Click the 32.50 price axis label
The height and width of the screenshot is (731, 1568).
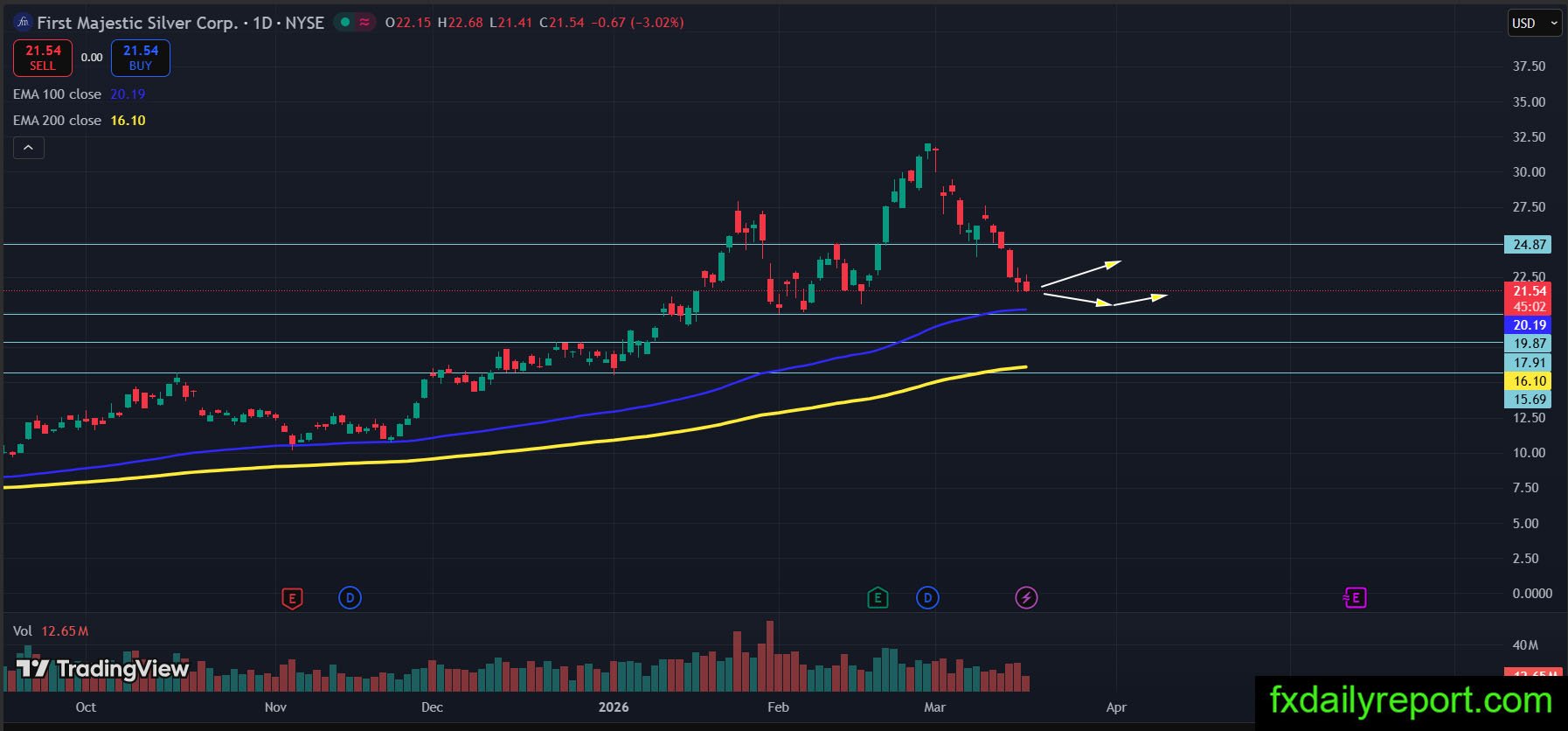[x=1529, y=137]
